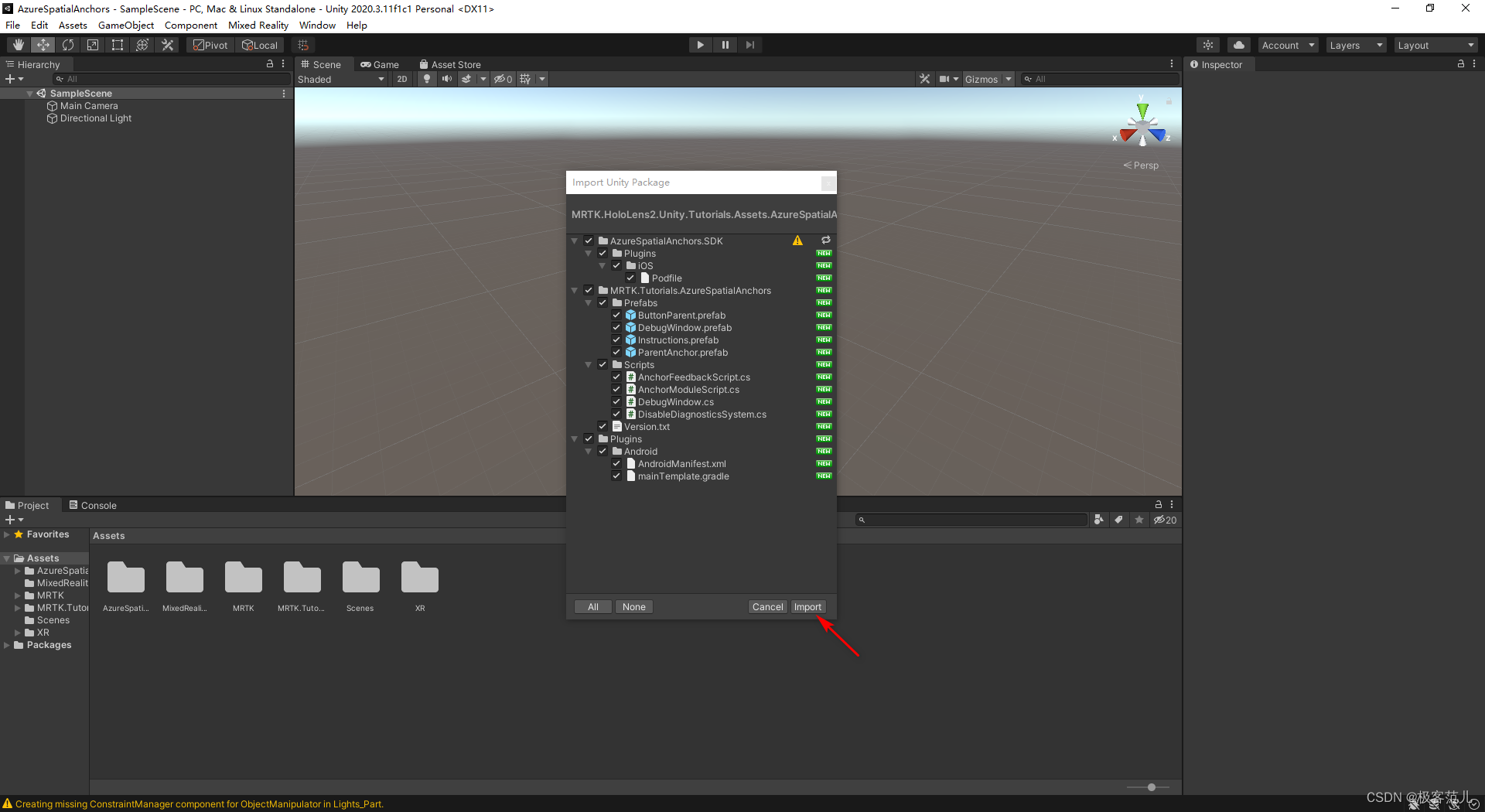Collapse the Prefabs folder in import list
1485x812 pixels.
tap(589, 303)
